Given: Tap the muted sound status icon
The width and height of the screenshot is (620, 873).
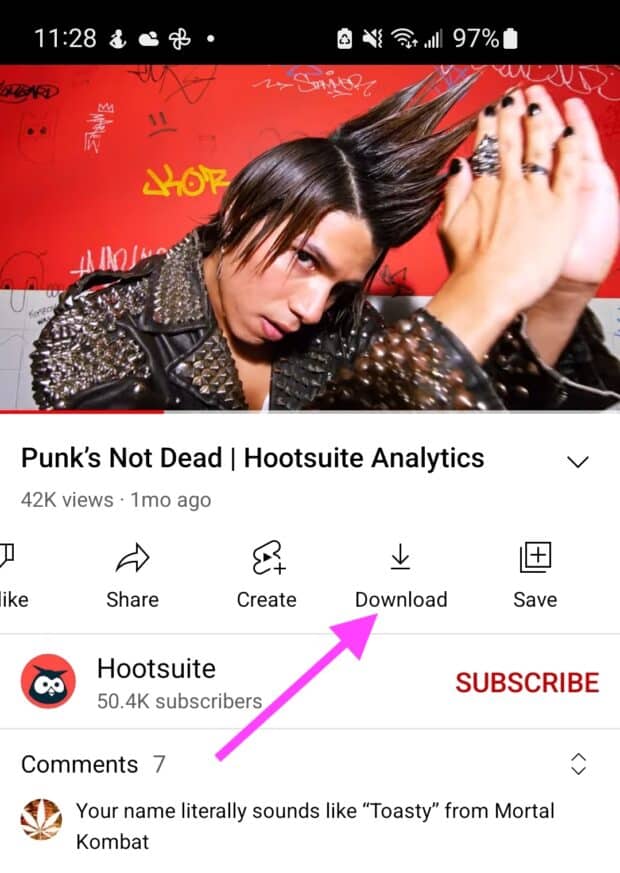Looking at the screenshot, I should [x=372, y=39].
